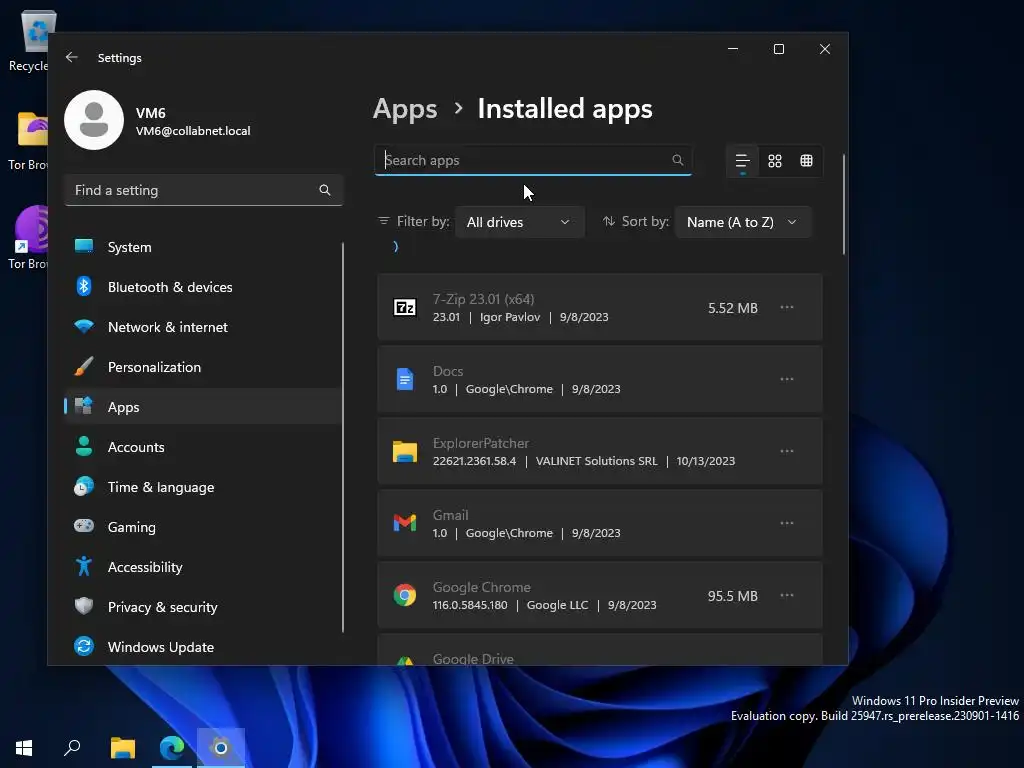Image resolution: width=1024 pixels, height=768 pixels.
Task: Open Accessibility settings
Action: point(203,567)
